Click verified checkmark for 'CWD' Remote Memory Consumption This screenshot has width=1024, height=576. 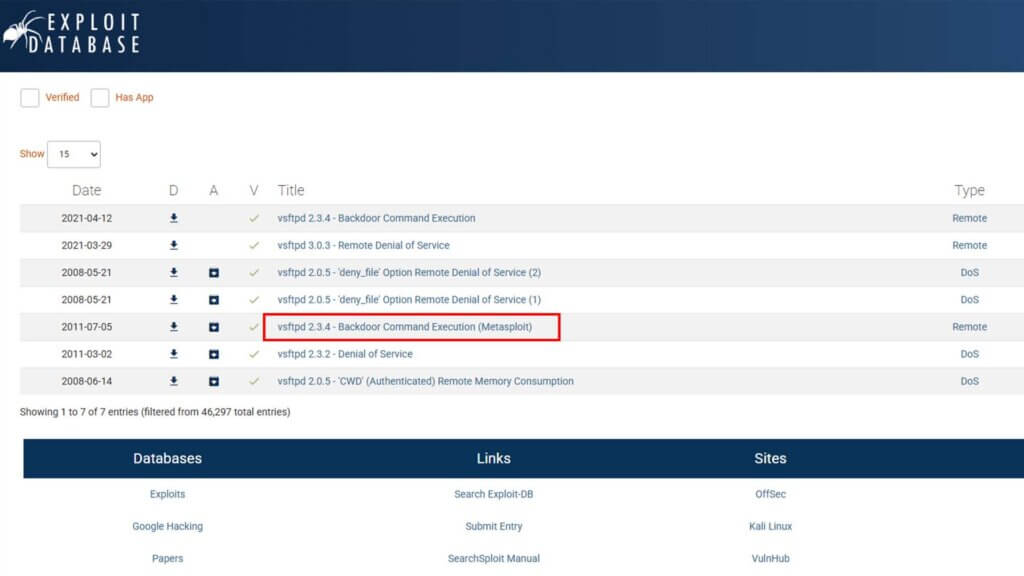pos(254,381)
